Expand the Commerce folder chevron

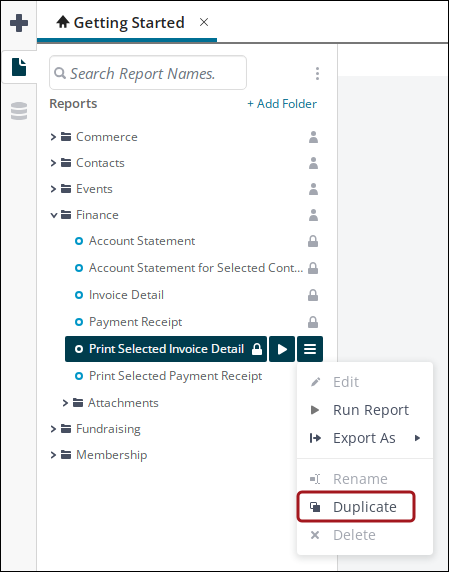(53, 137)
